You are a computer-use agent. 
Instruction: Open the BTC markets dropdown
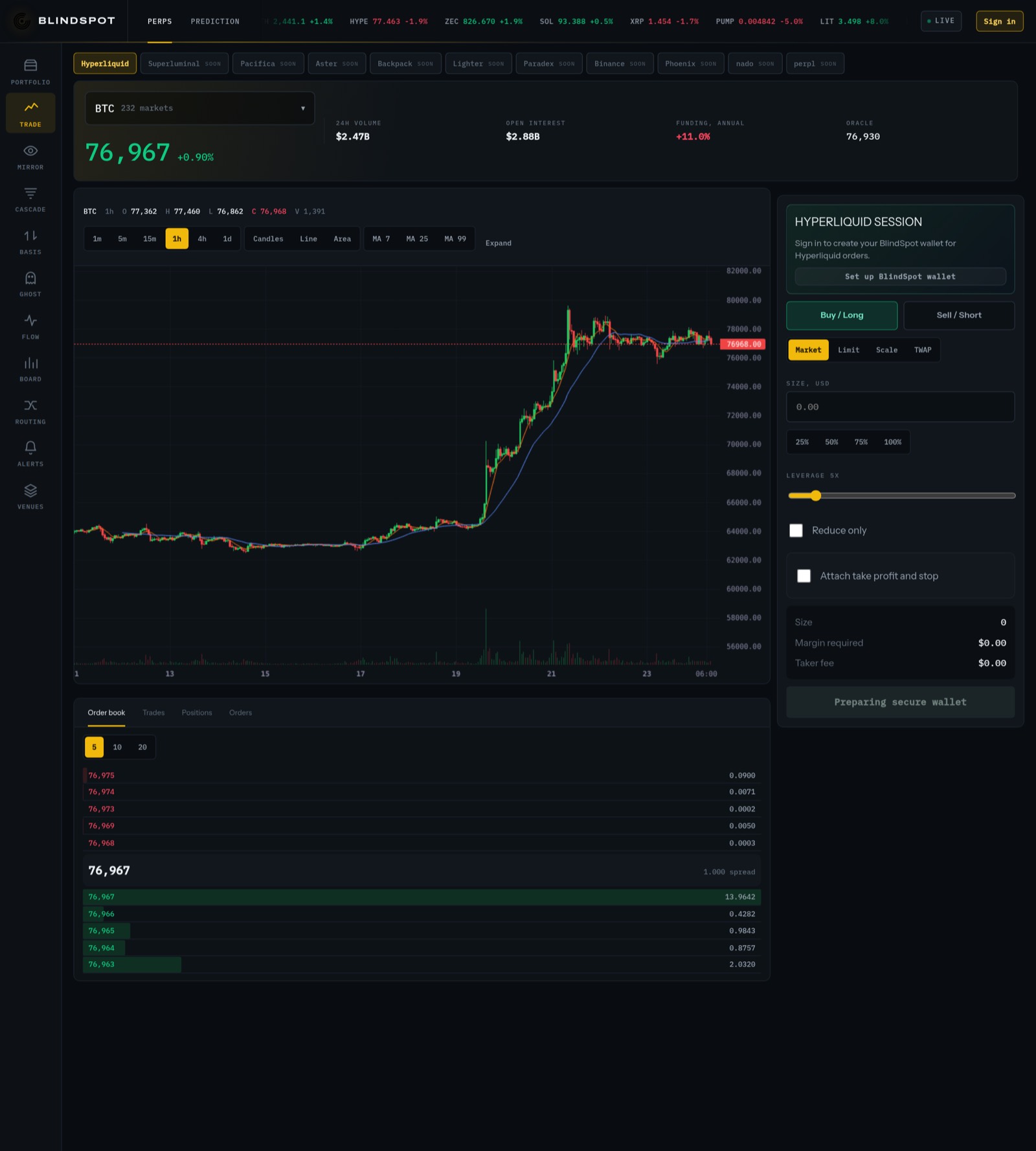199,108
